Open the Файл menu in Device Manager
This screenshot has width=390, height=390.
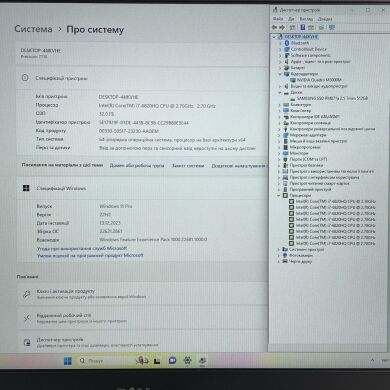coord(278,19)
